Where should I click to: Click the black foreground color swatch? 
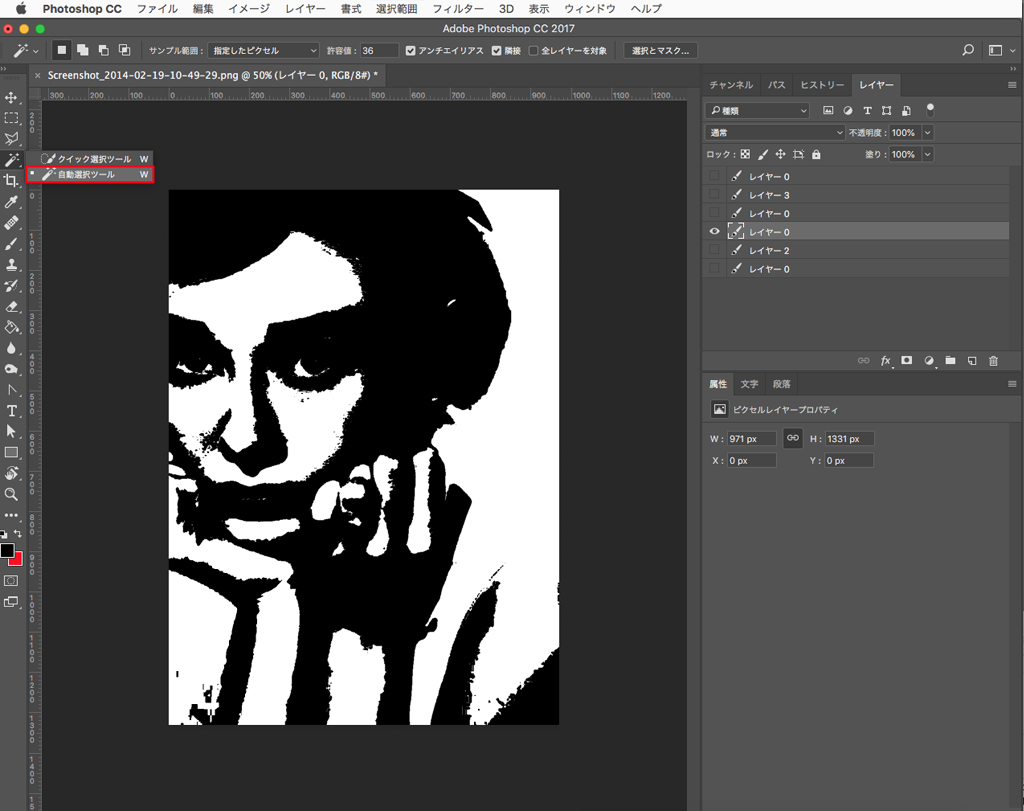(x=8, y=551)
